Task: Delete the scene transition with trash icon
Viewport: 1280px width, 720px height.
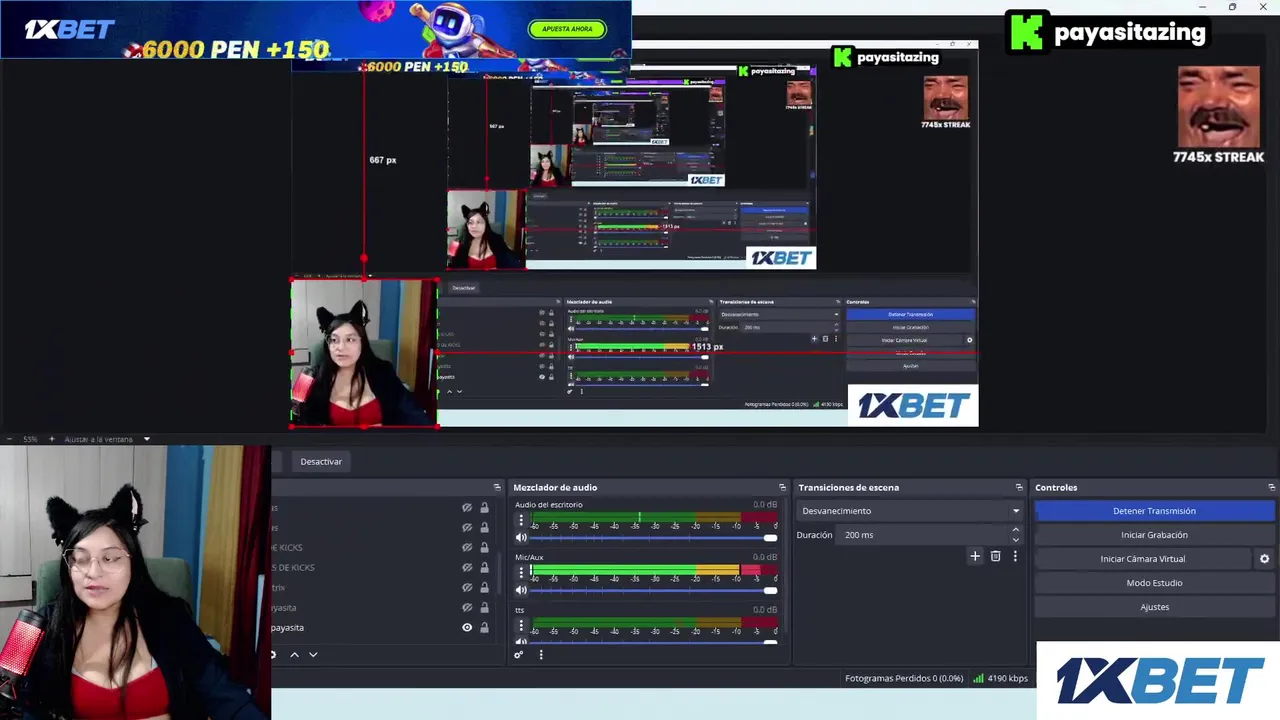Action: pos(995,556)
